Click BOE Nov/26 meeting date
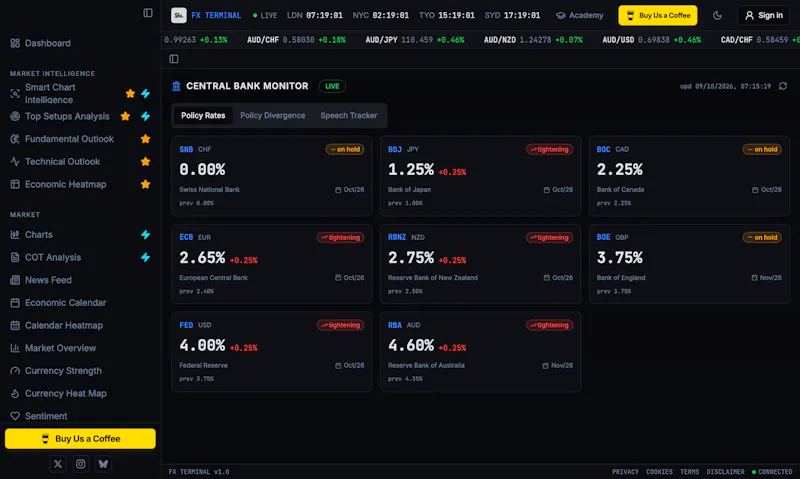The image size is (800, 479). pos(766,278)
